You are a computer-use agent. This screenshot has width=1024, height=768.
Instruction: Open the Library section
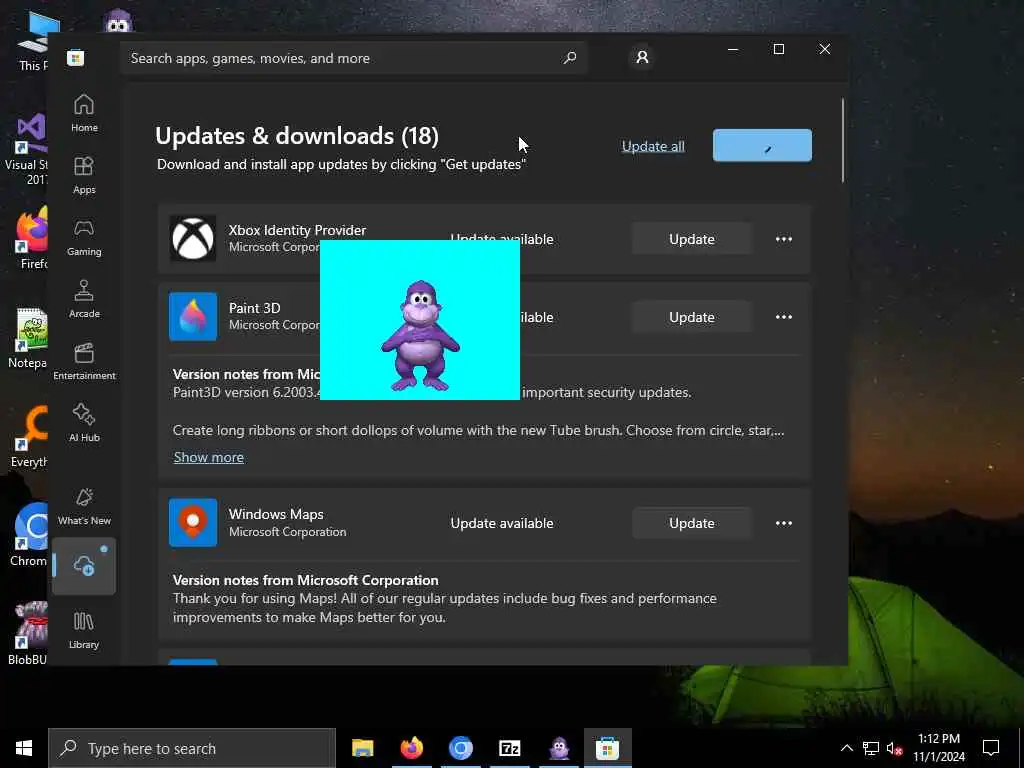[84, 631]
